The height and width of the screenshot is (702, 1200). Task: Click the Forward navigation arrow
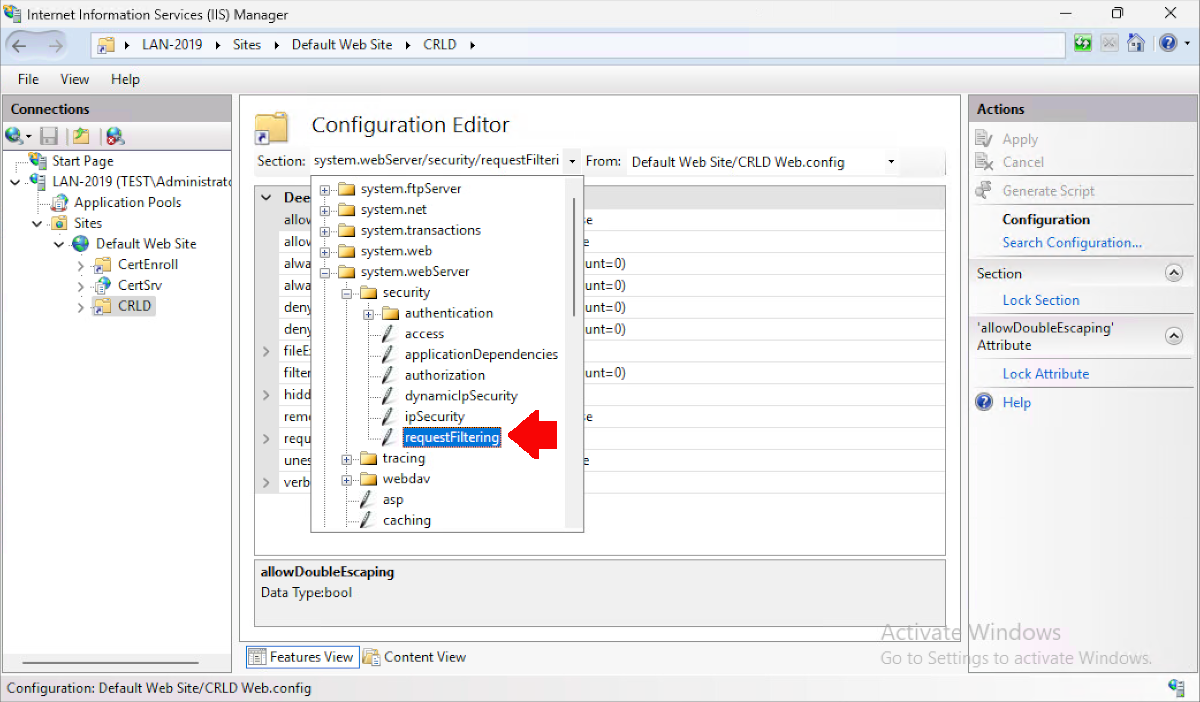pos(54,45)
